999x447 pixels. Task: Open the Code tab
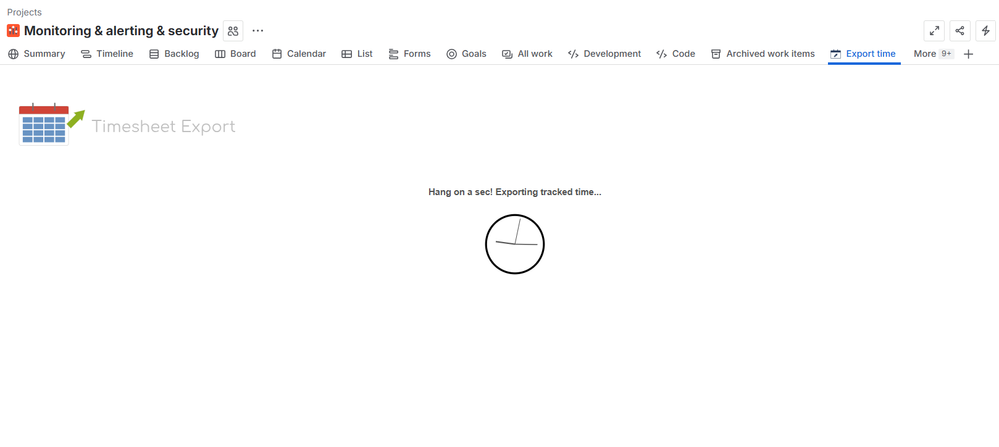coord(676,54)
